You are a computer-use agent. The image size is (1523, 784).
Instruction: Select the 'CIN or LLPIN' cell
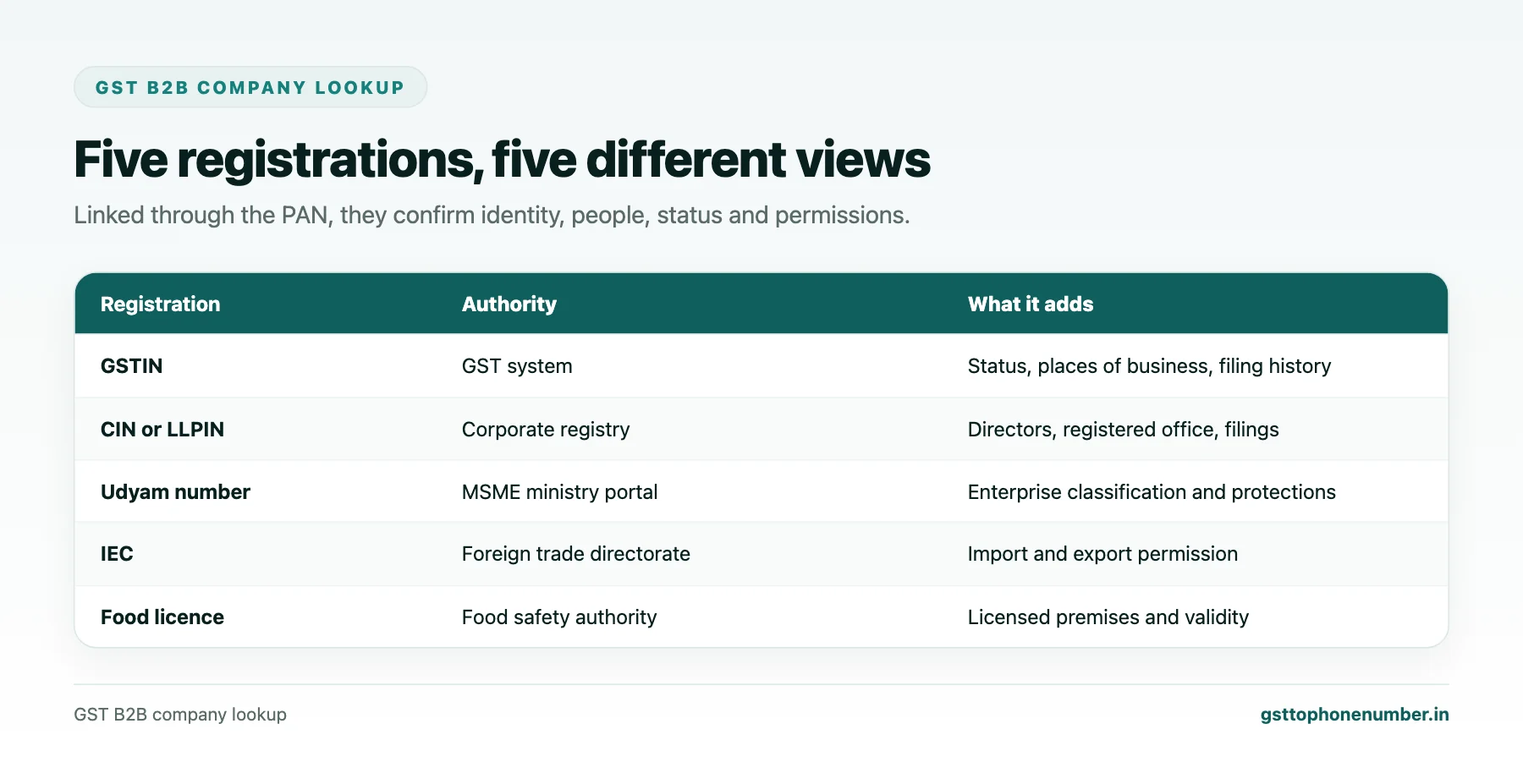point(162,430)
